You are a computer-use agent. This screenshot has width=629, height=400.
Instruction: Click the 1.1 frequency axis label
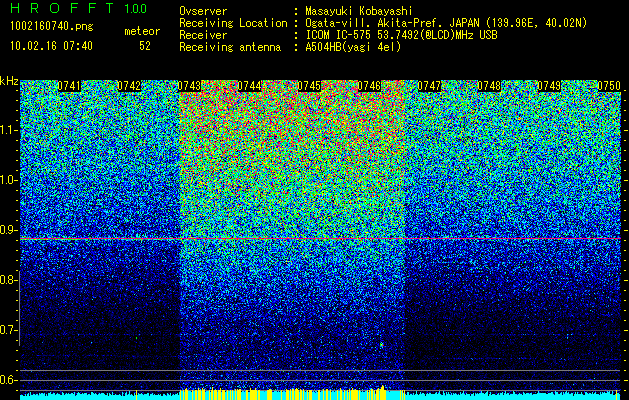pyautogui.click(x=8, y=130)
